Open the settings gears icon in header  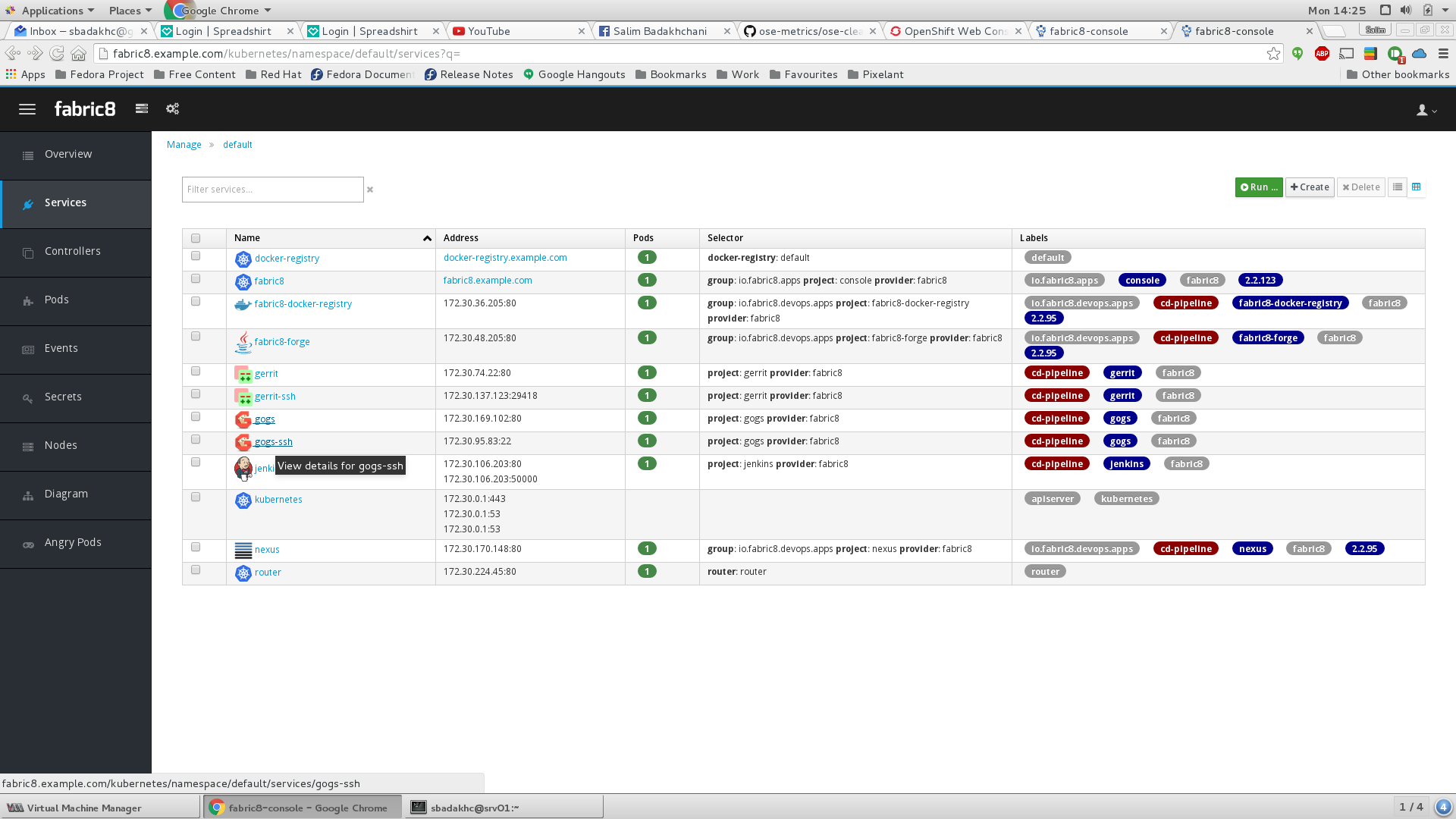(173, 108)
